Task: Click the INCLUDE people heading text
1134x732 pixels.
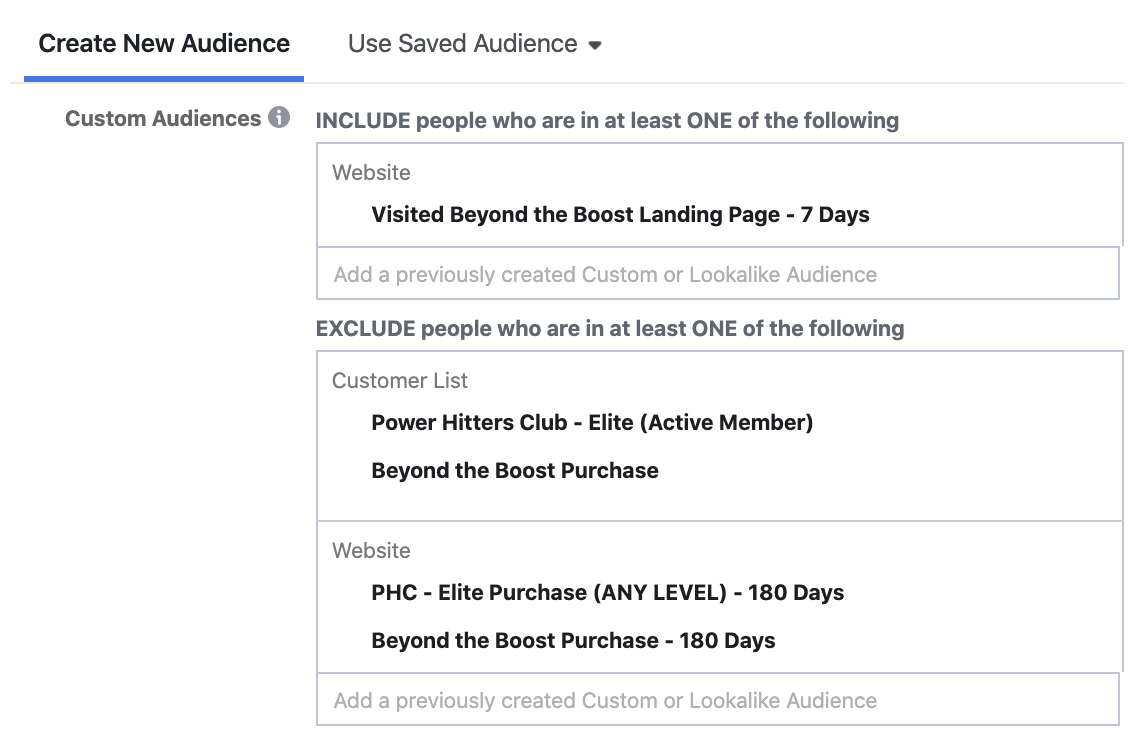Action: [x=608, y=120]
